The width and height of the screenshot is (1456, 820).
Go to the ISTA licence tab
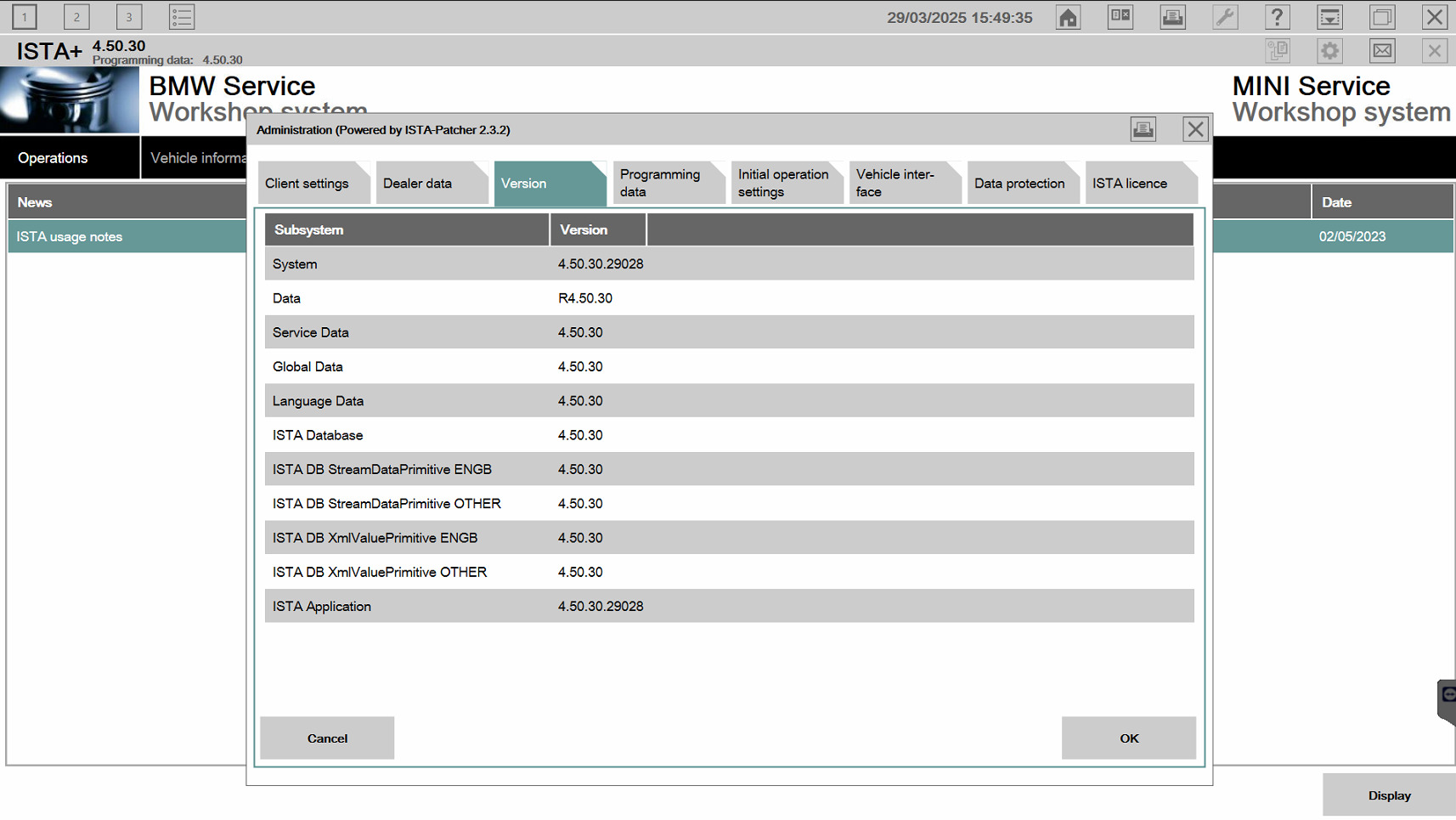click(1130, 184)
